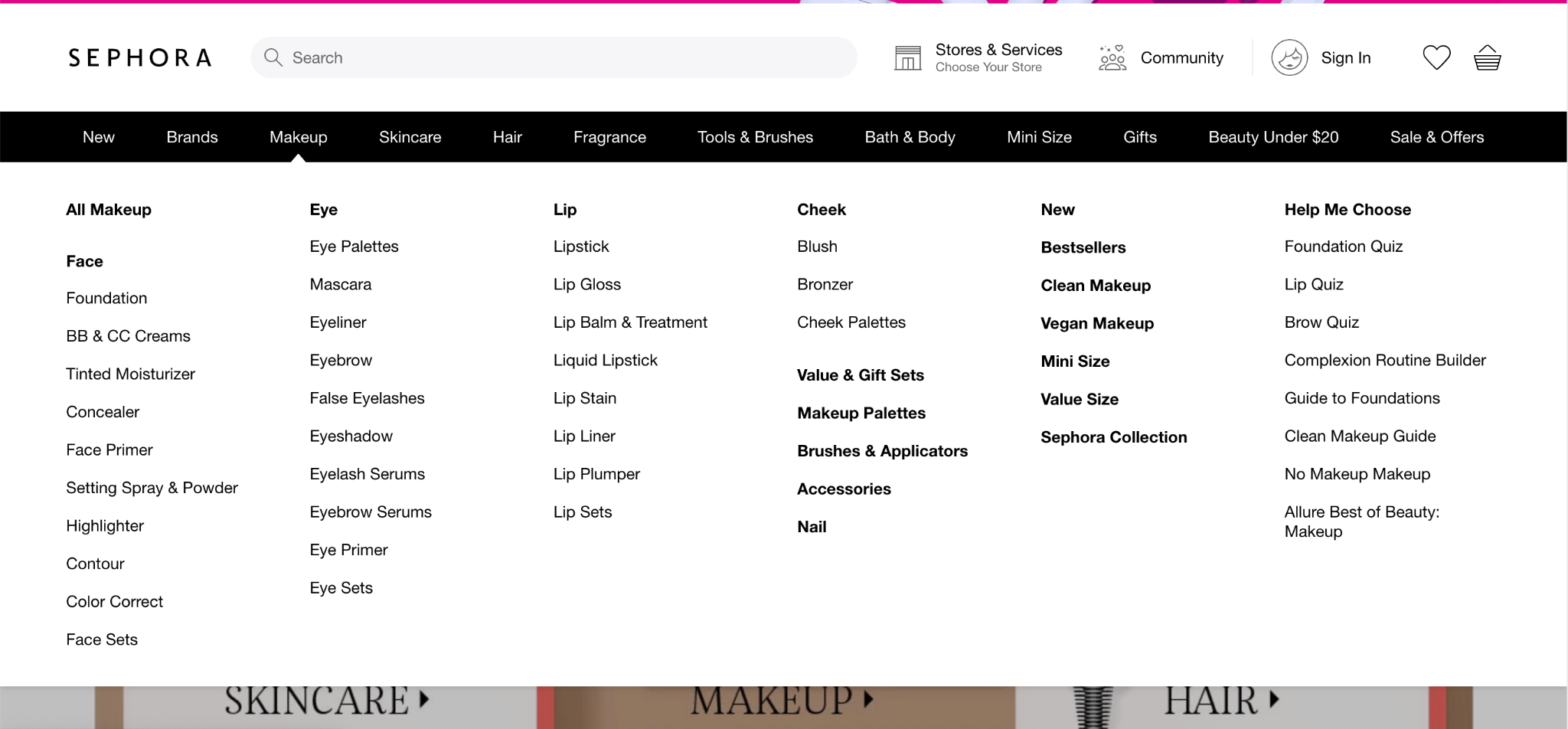Open Setting Spray & Powder

click(x=152, y=488)
